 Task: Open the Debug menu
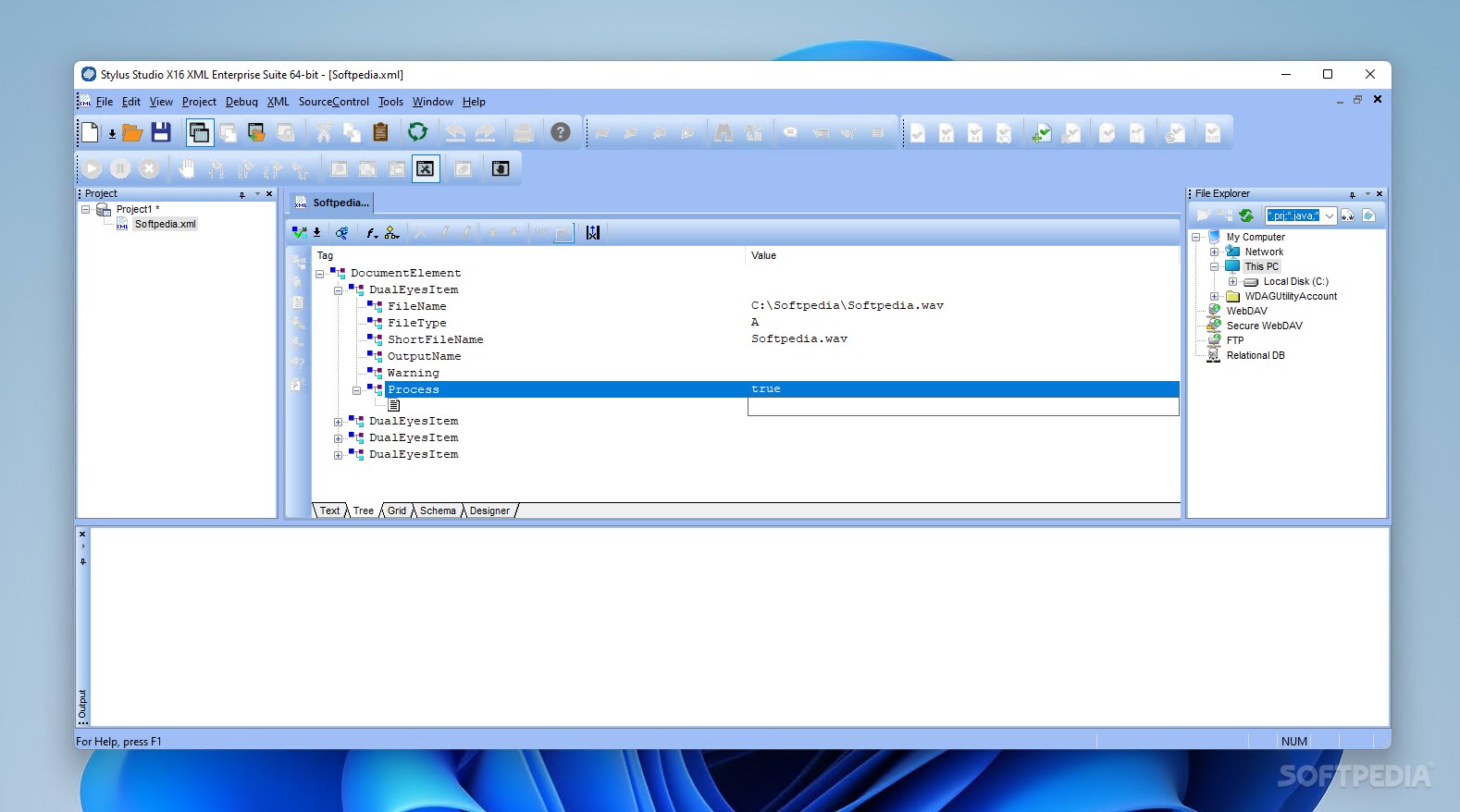tap(241, 102)
